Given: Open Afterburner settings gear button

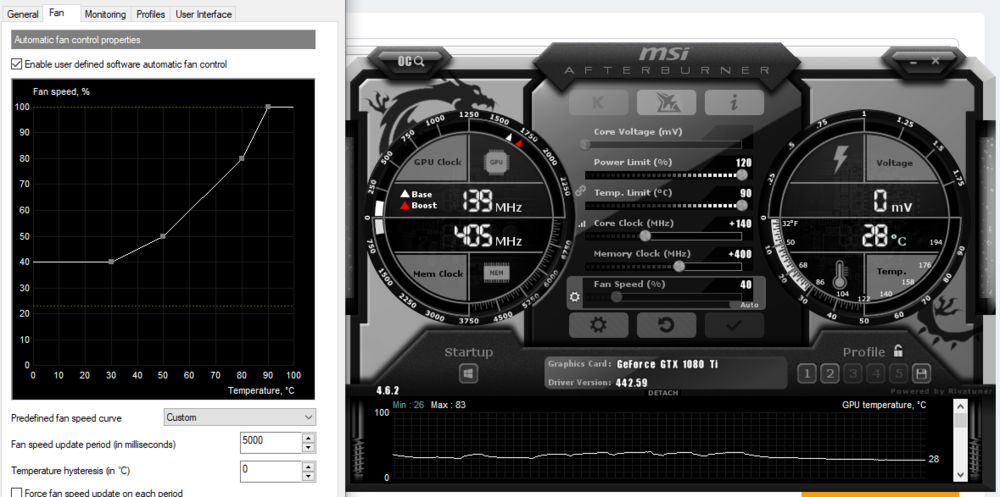Looking at the screenshot, I should tap(598, 325).
